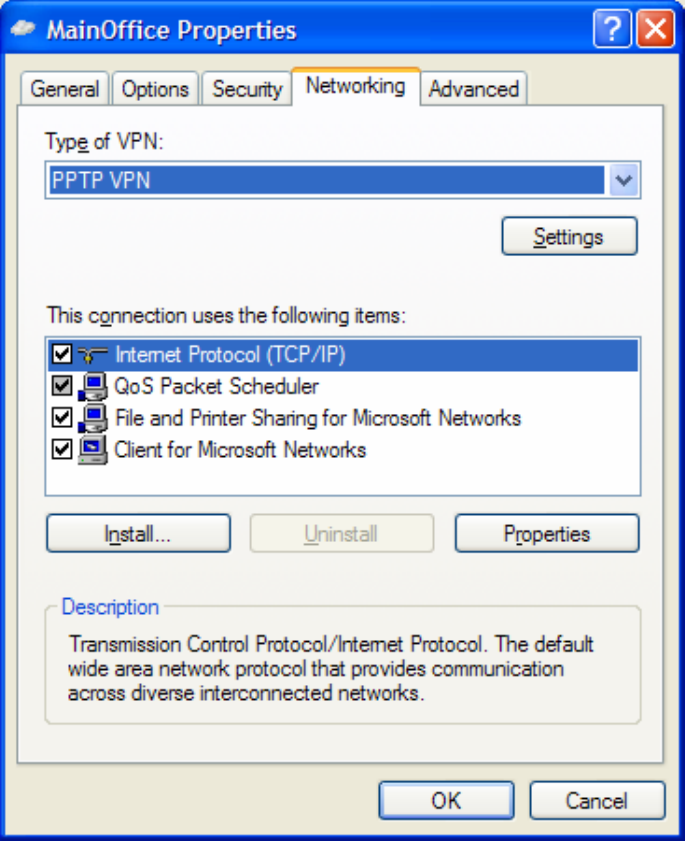Switch to the General tab
The height and width of the screenshot is (841, 685).
point(64,89)
